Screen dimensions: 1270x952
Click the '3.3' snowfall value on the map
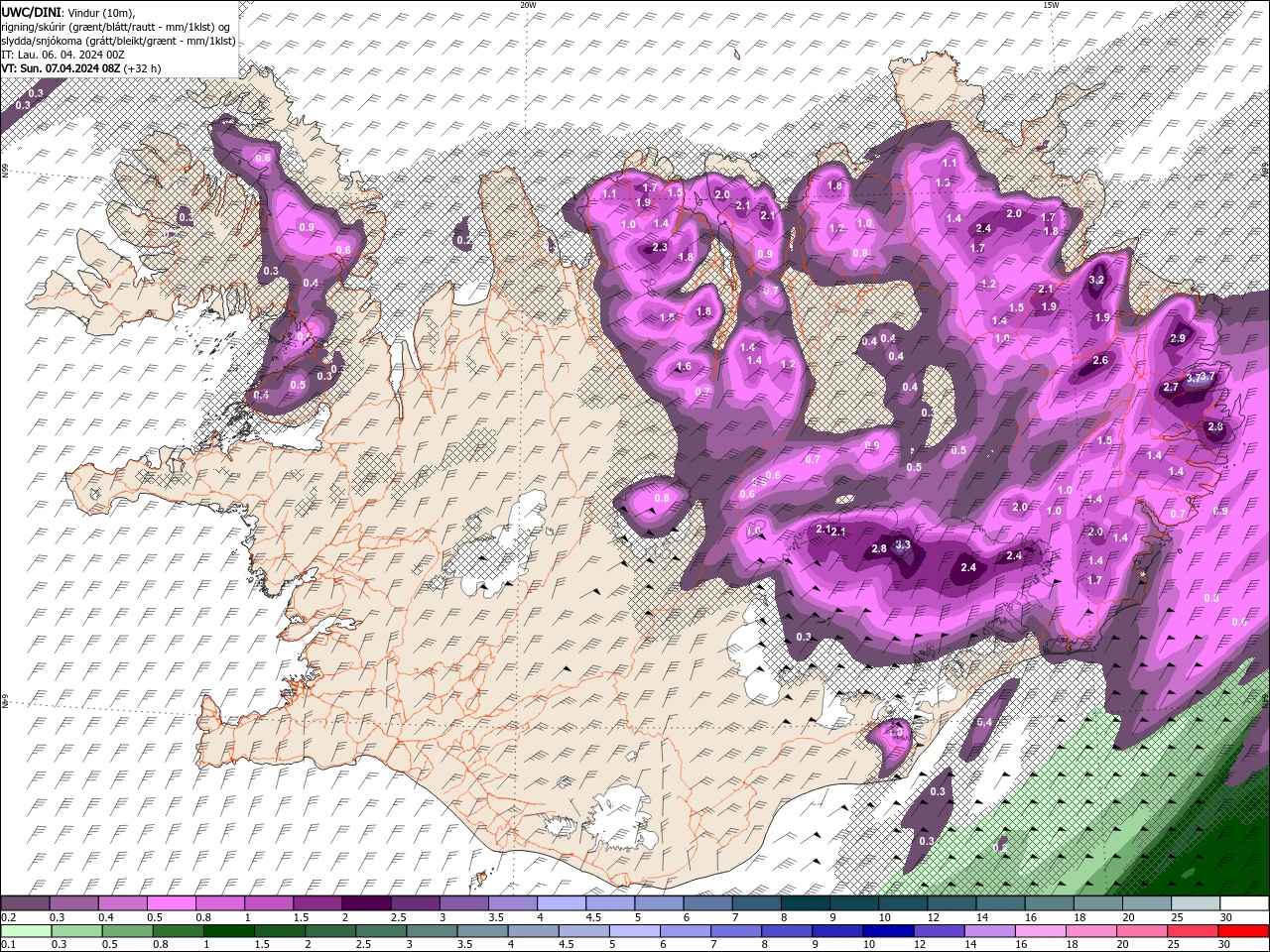click(x=903, y=544)
